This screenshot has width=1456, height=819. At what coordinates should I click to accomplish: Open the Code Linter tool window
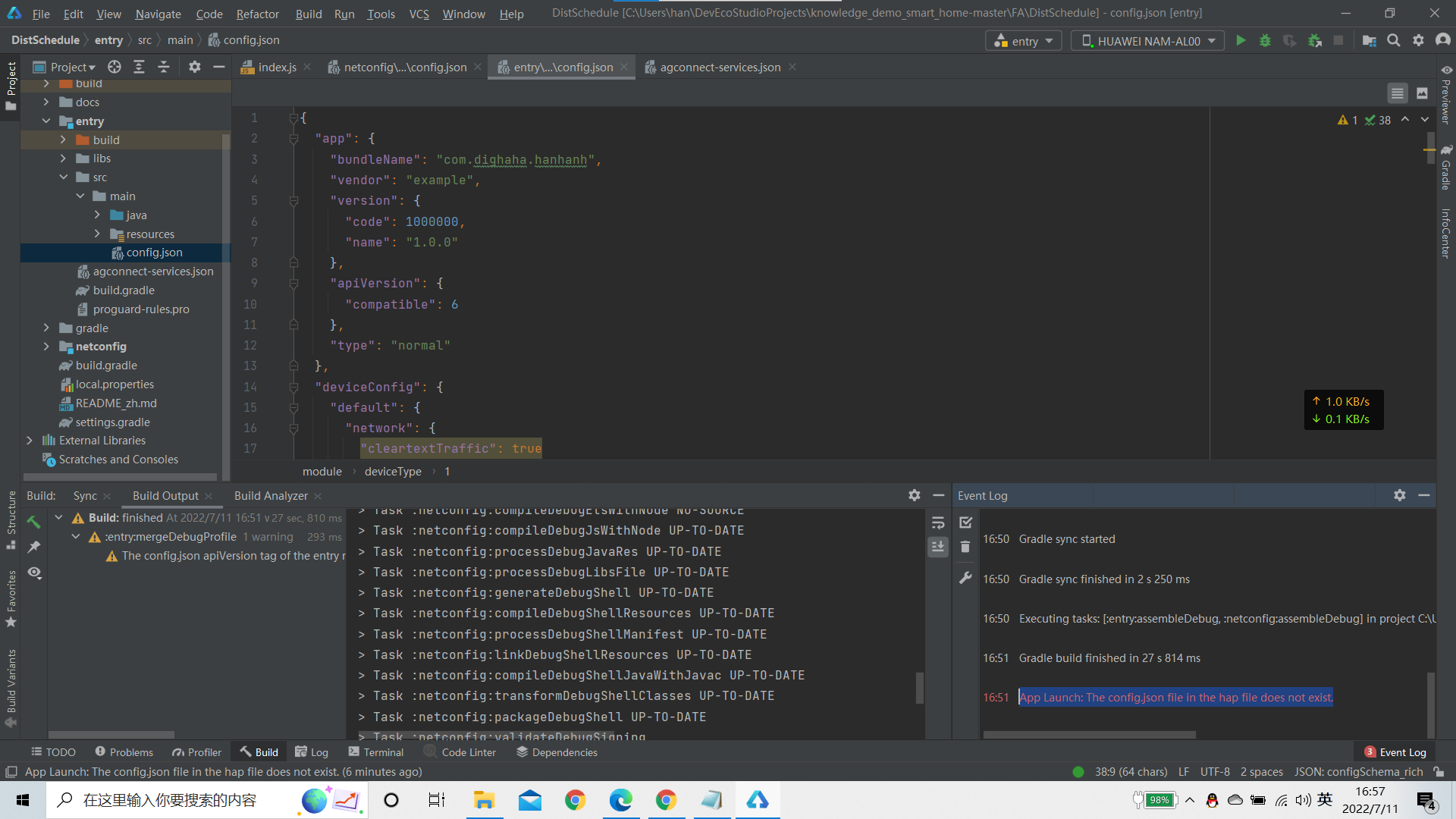pyautogui.click(x=460, y=752)
